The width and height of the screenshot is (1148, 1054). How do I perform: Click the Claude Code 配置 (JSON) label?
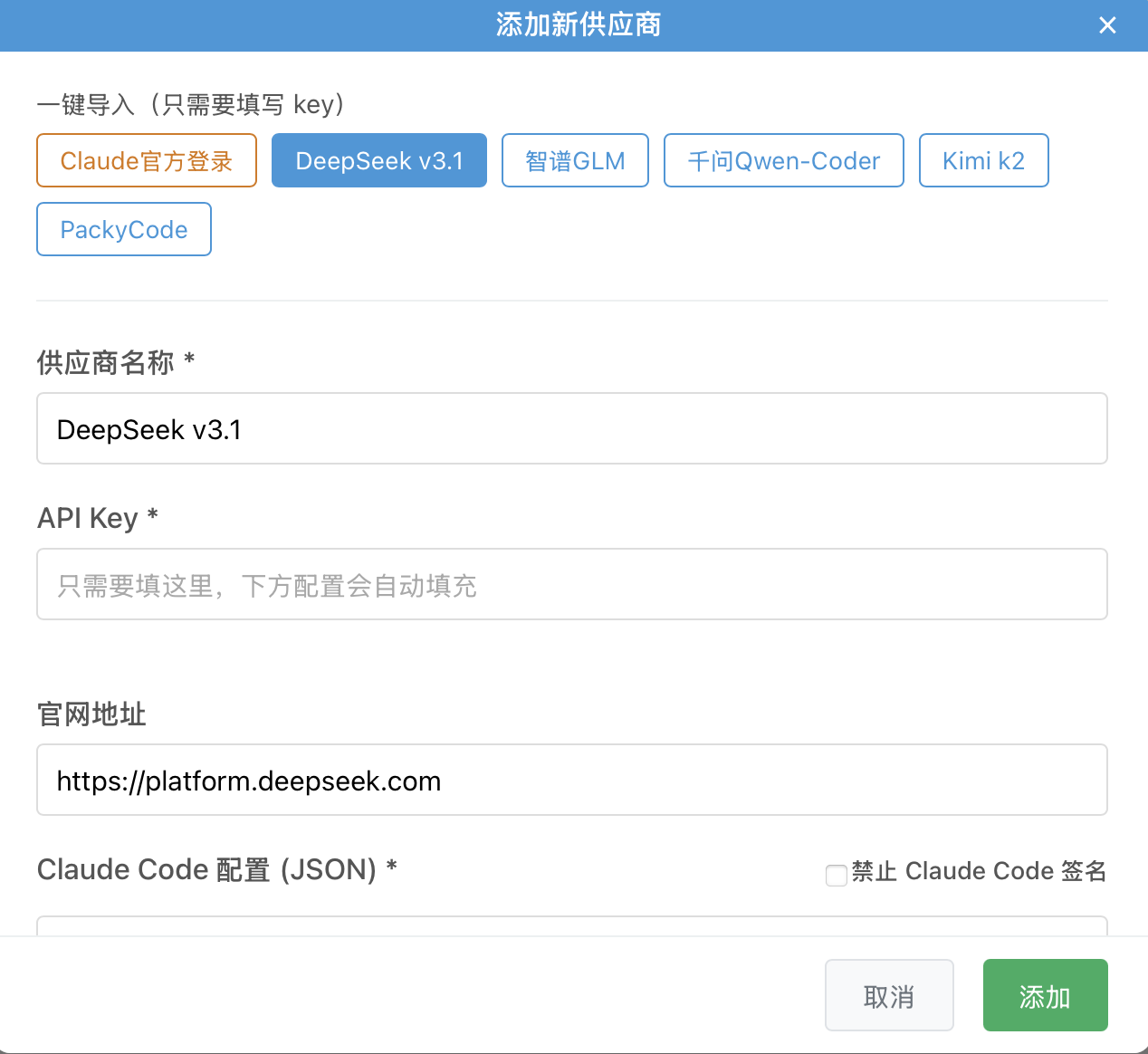click(206, 870)
